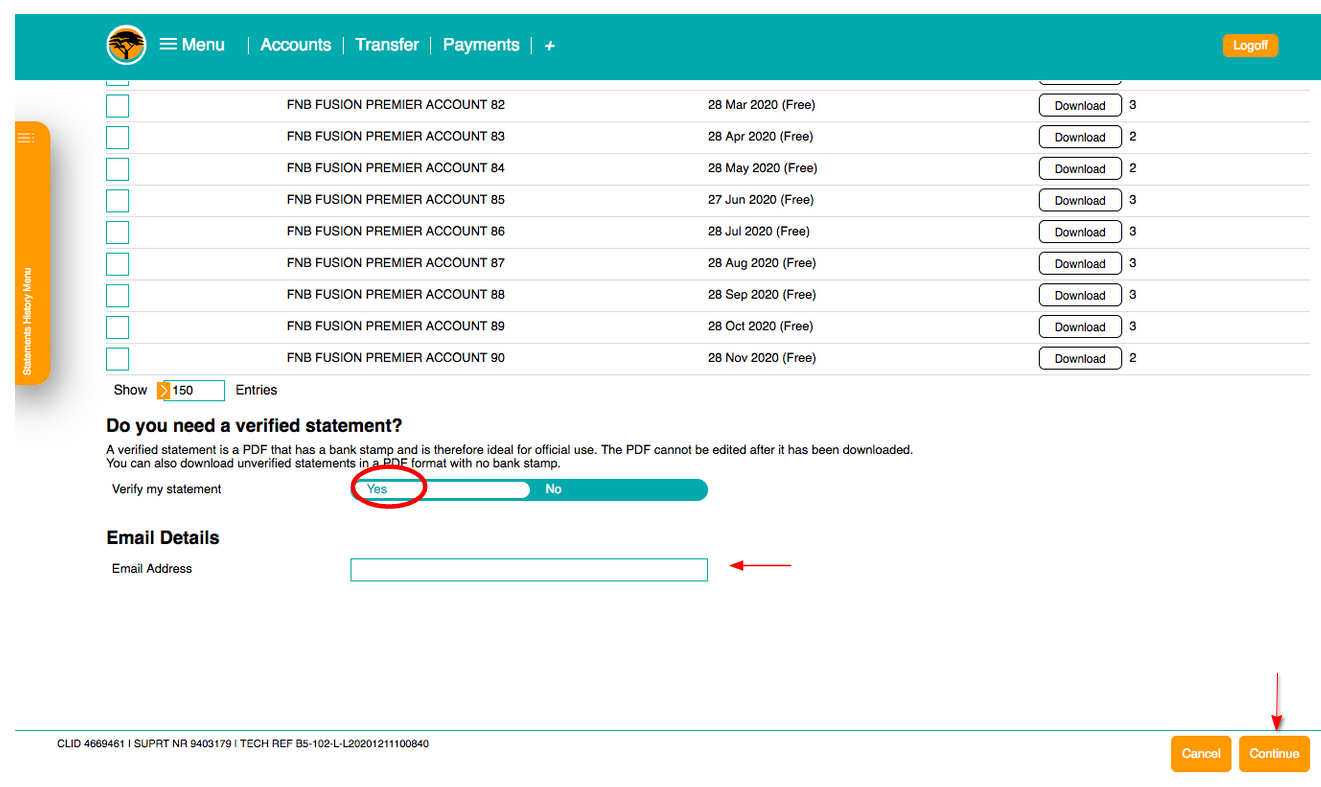The width and height of the screenshot is (1321, 787).
Task: Open the Accounts tab
Action: pos(295,45)
